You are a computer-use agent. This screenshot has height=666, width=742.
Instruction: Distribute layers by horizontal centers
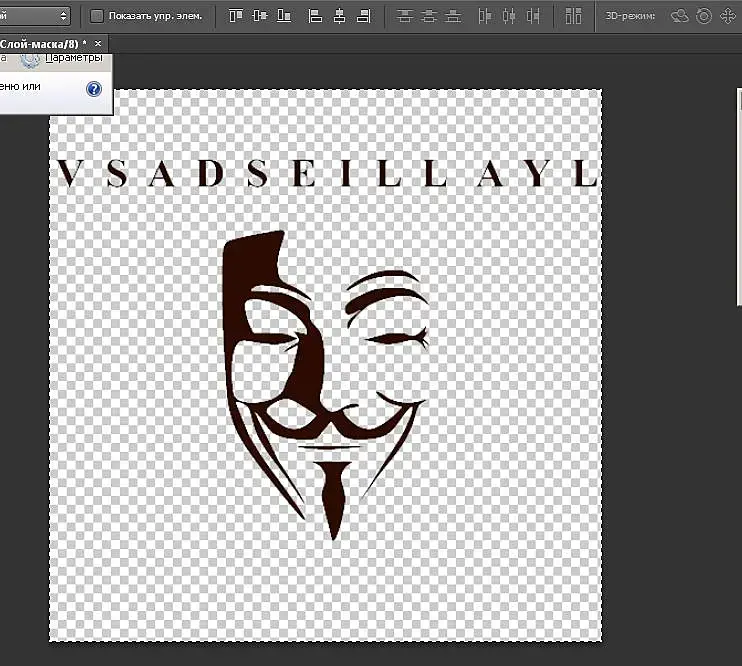(x=509, y=16)
